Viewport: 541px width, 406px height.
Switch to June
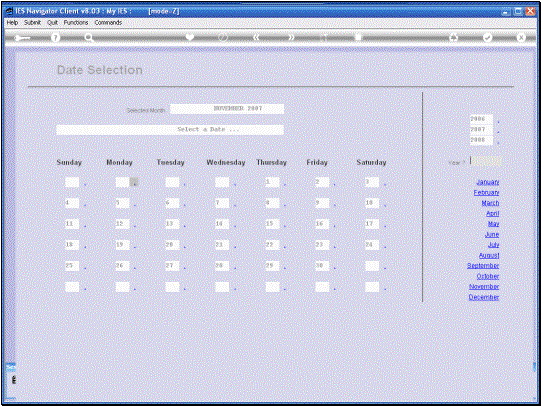coord(492,234)
